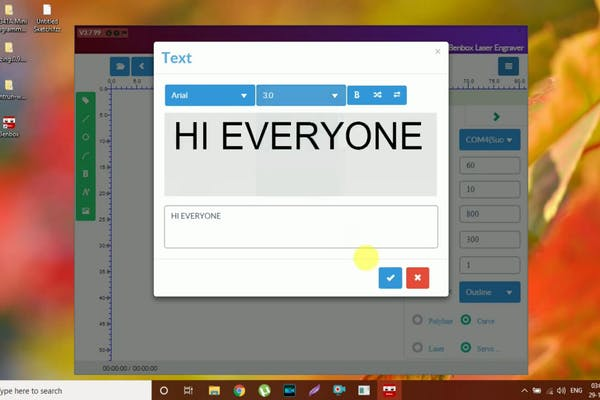Focus the HI EVERYONE text input box
600x400 pixels.
click(301, 227)
